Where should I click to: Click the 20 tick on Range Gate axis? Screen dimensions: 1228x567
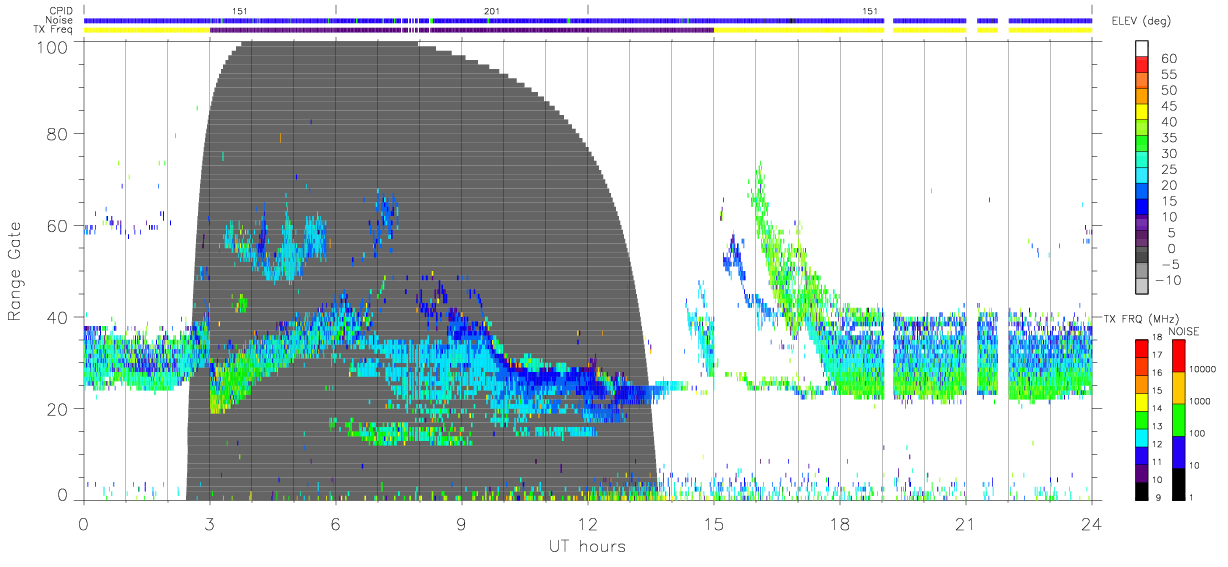57,408
